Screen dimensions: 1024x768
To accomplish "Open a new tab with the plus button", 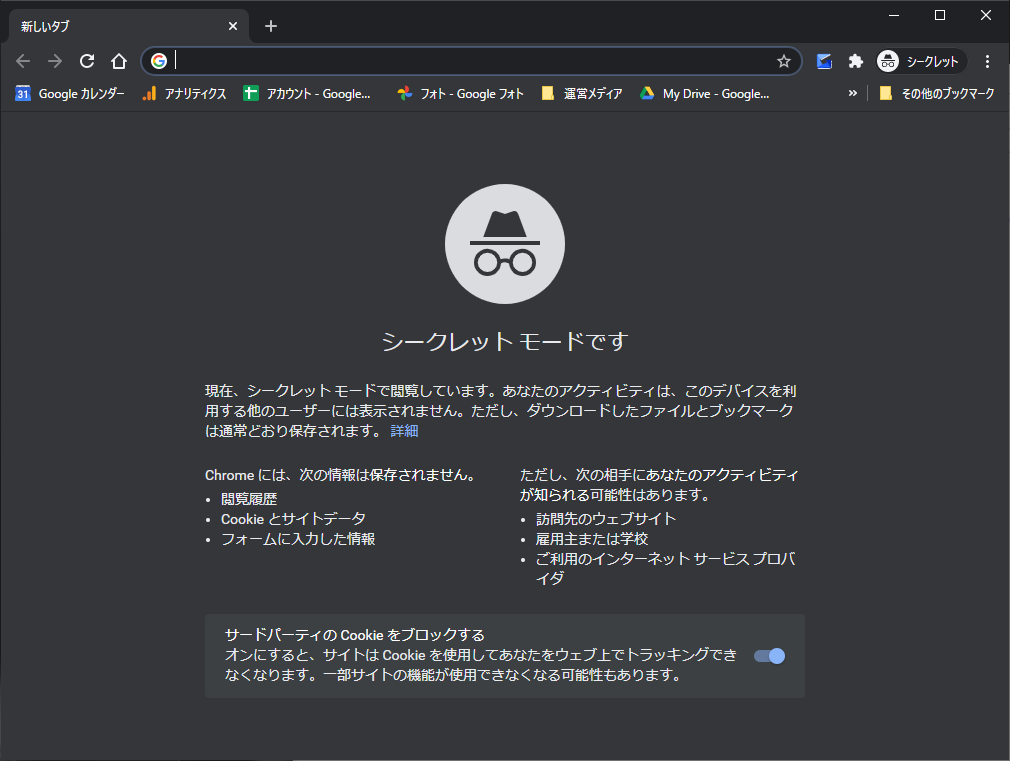I will [271, 26].
